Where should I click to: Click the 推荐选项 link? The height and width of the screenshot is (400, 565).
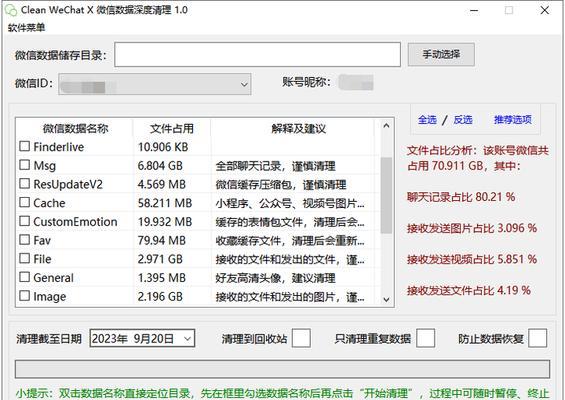pos(512,120)
